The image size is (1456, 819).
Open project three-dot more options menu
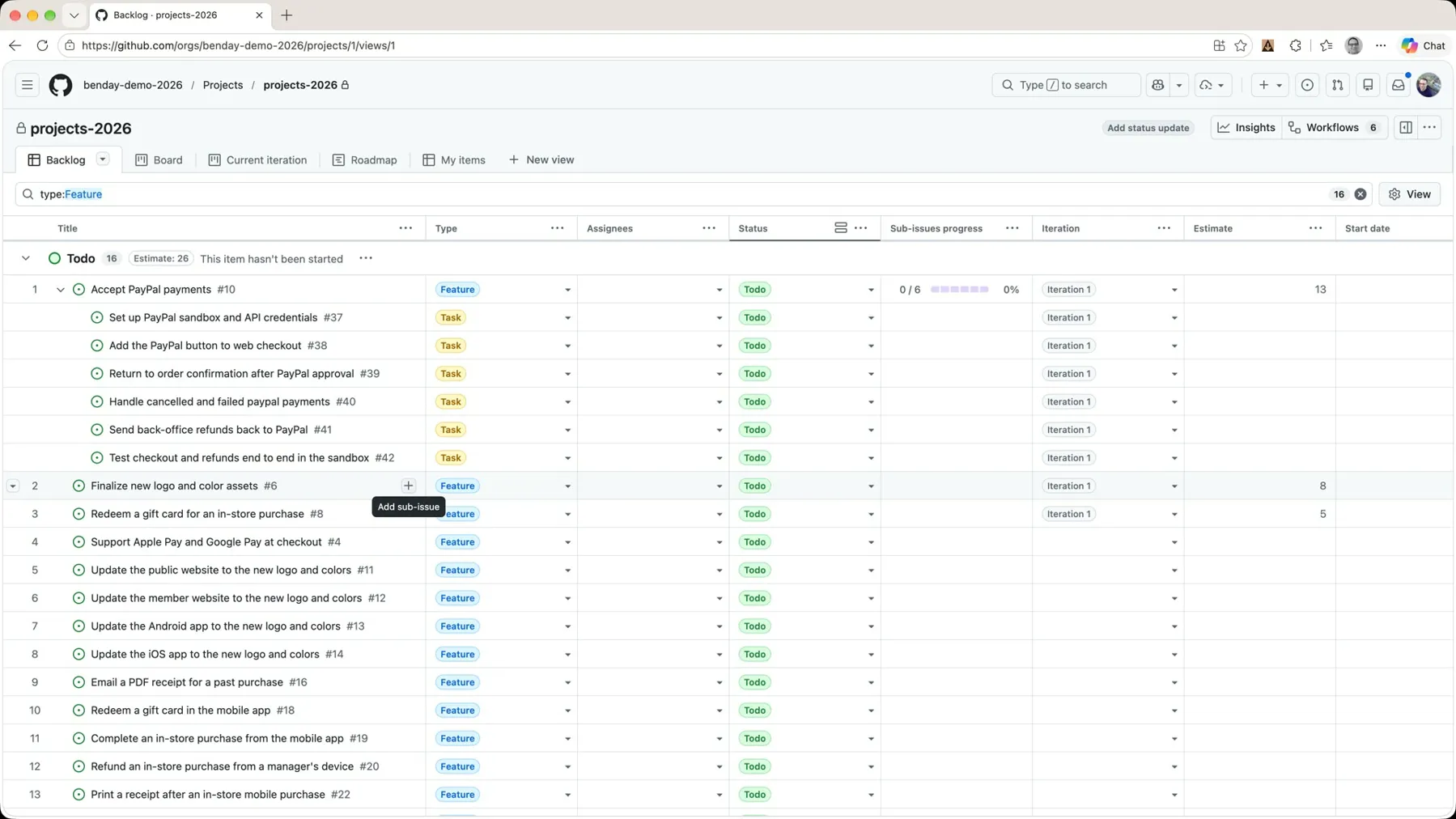[x=1430, y=128]
